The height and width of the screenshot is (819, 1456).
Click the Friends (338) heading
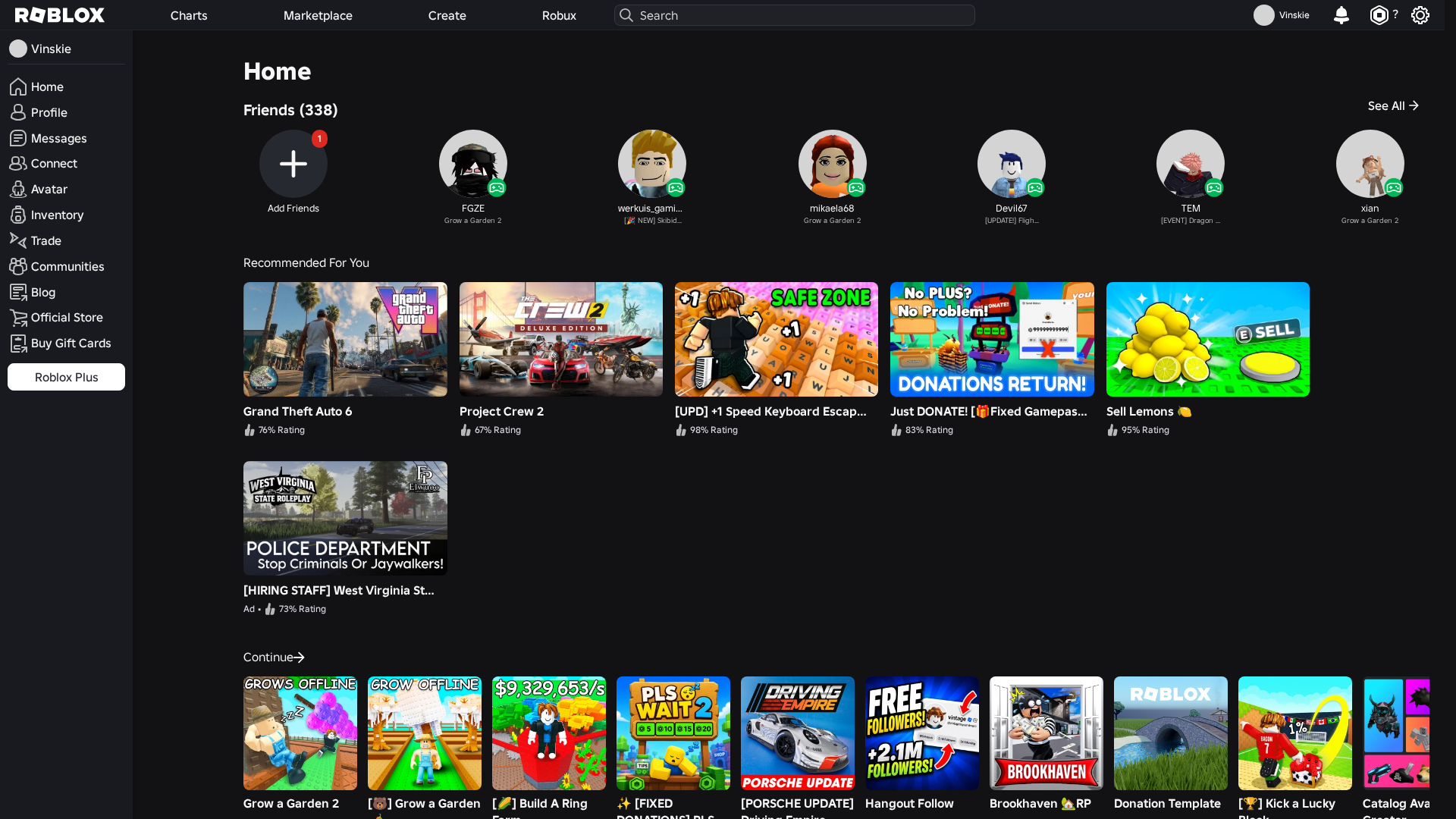coord(290,110)
